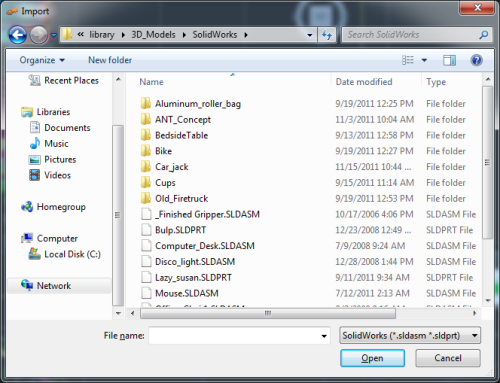Select the ANT_Concept folder icon

pos(146,119)
